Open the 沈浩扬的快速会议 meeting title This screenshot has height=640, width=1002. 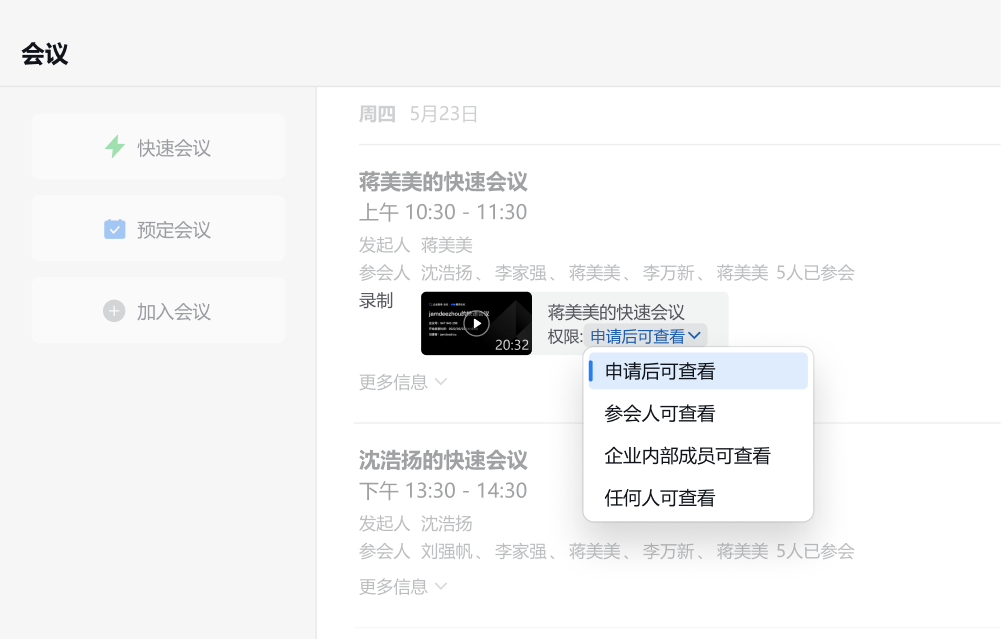point(443,461)
